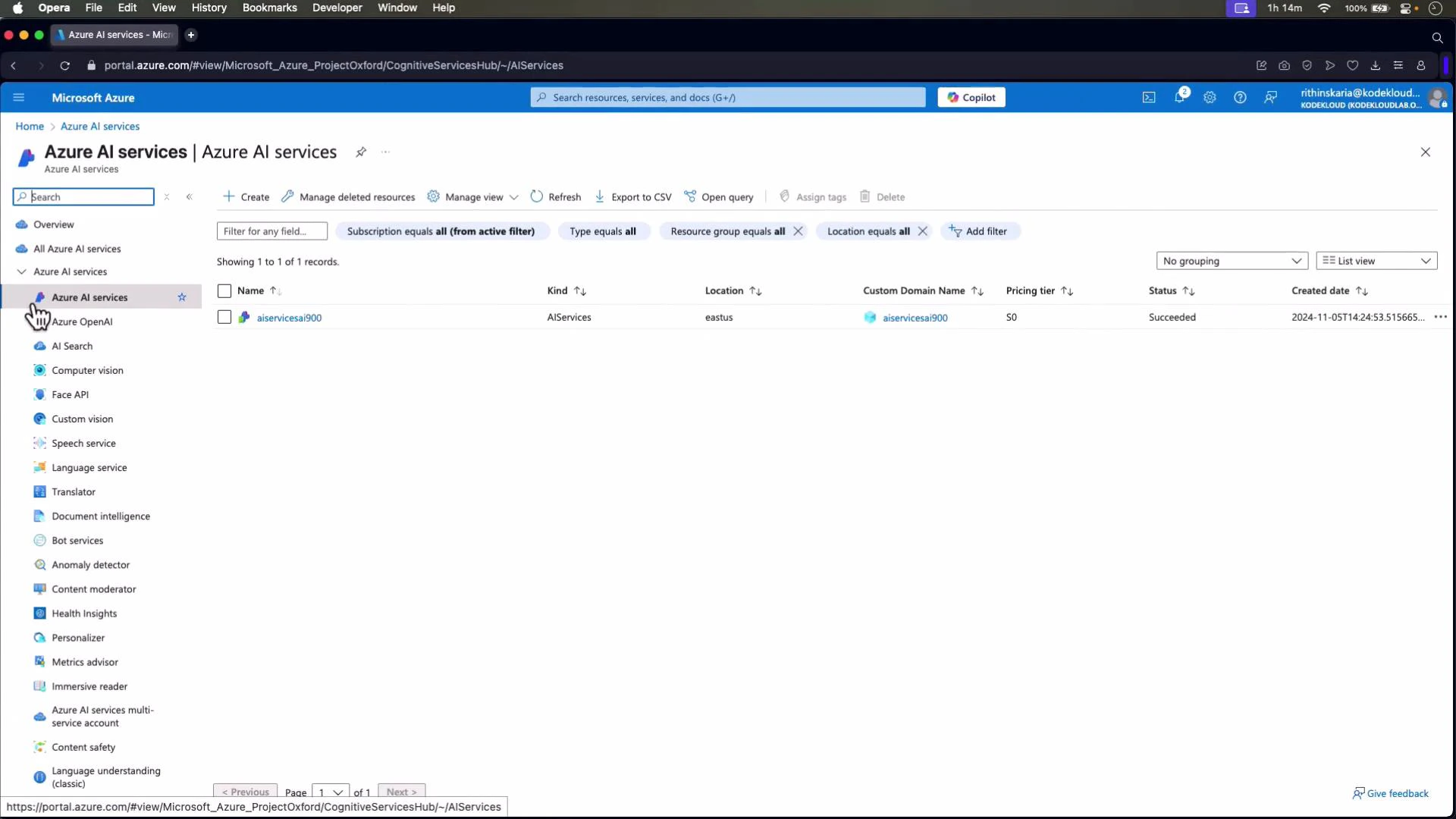Refresh the resources list

point(556,197)
